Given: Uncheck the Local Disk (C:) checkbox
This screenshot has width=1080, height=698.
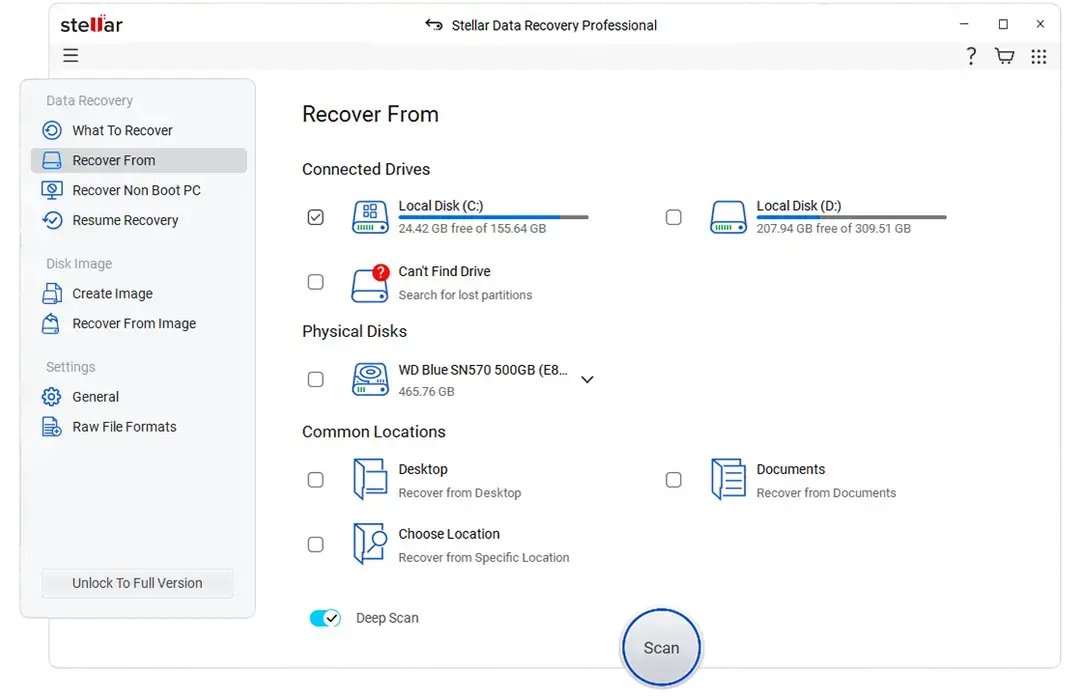Looking at the screenshot, I should click(x=316, y=217).
